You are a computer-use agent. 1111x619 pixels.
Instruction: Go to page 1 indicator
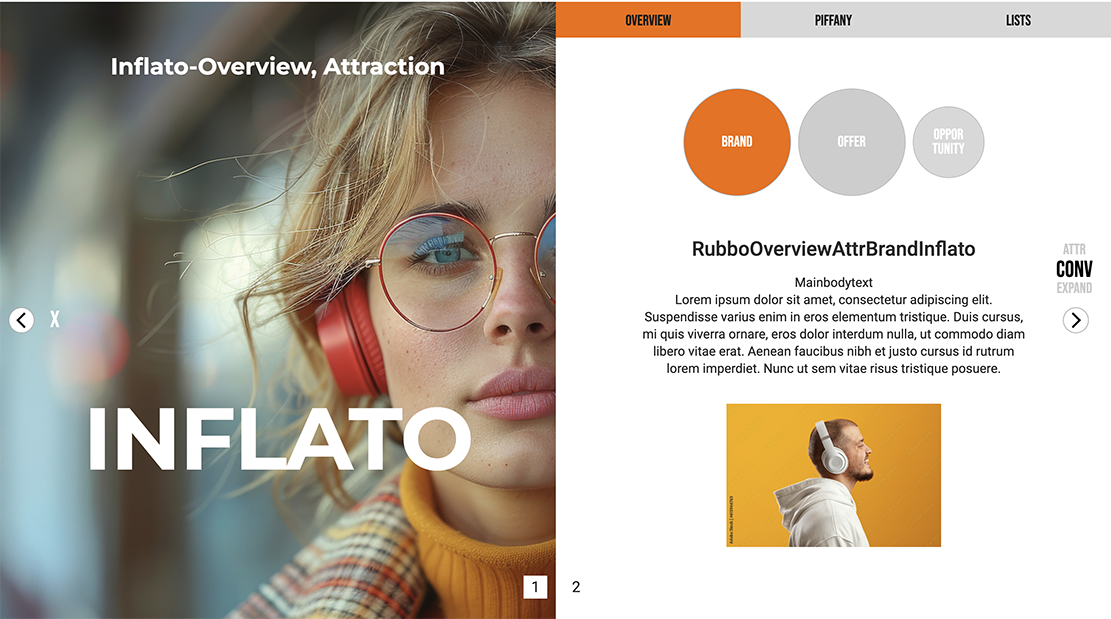[535, 586]
